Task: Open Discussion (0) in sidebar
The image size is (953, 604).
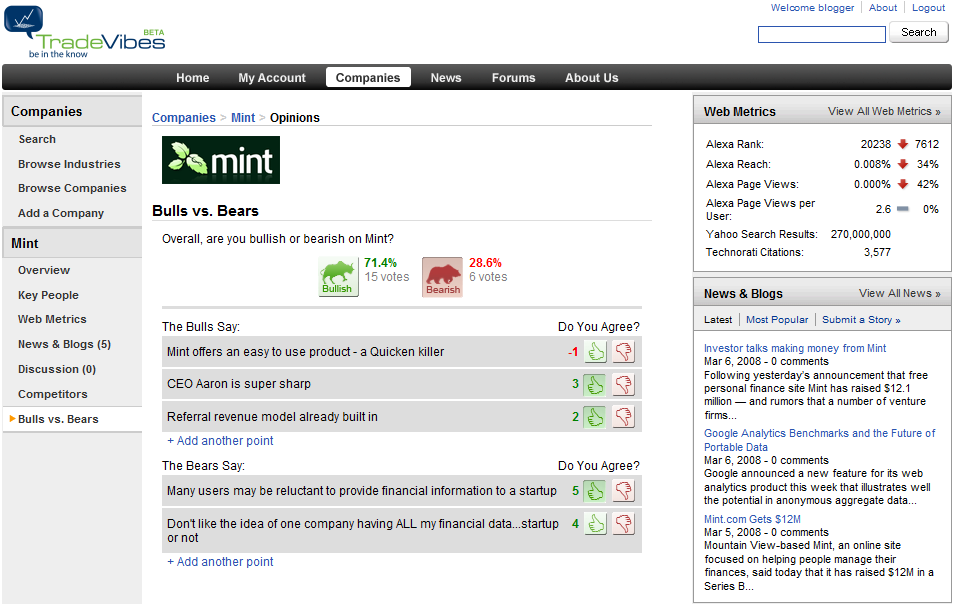Action: pyautogui.click(x=57, y=369)
